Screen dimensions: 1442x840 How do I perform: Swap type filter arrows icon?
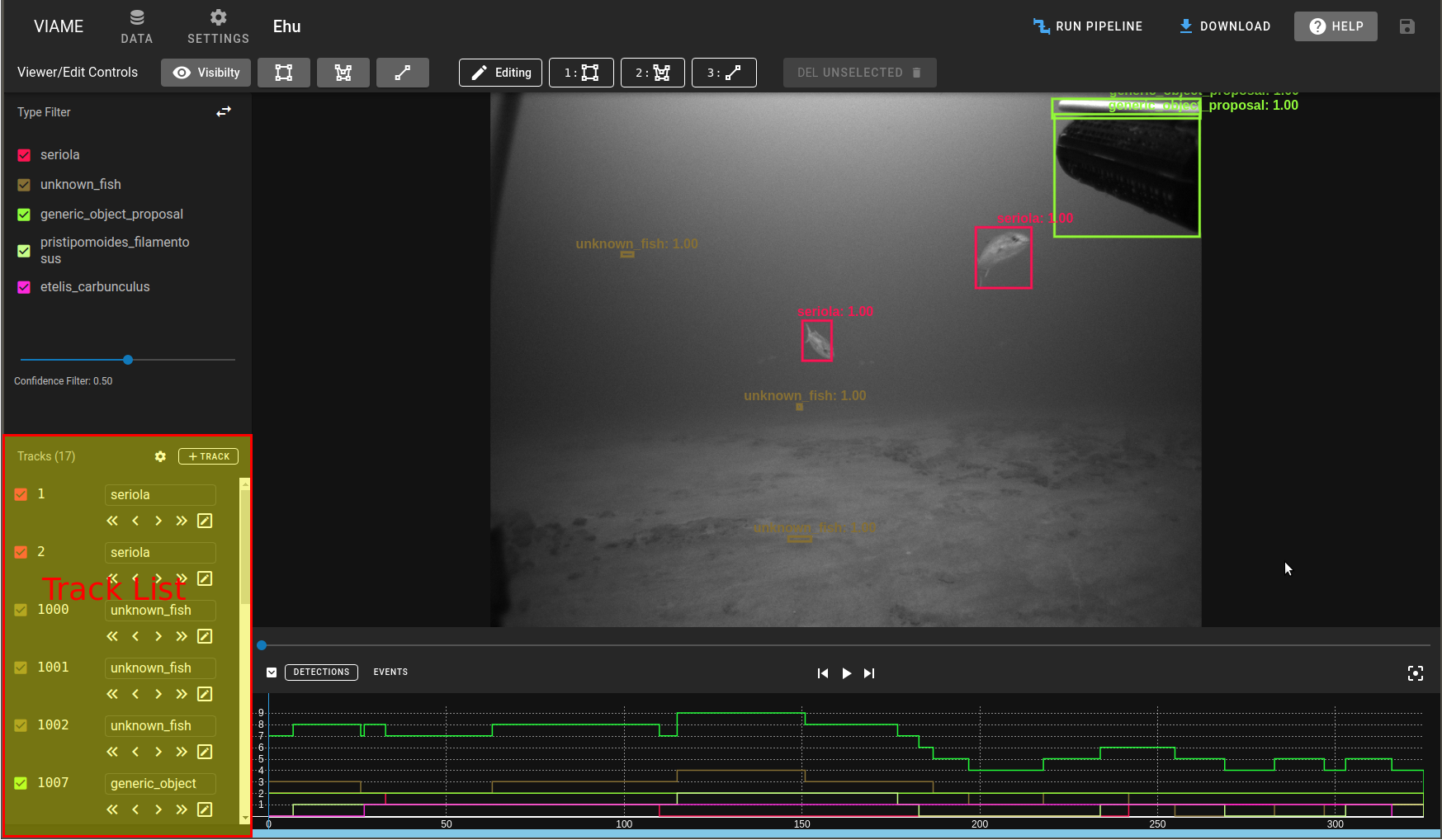(x=224, y=111)
